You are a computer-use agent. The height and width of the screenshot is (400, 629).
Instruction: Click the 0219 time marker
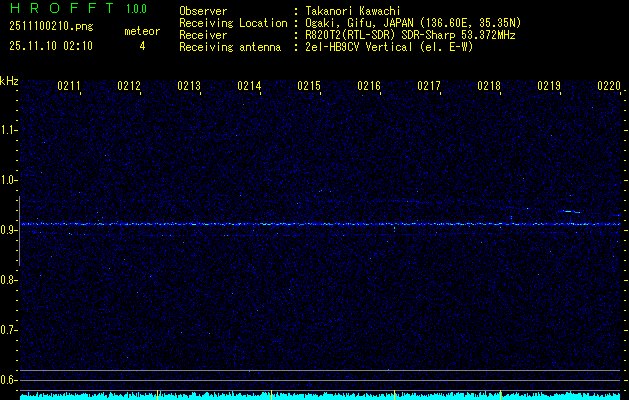pyautogui.click(x=549, y=87)
